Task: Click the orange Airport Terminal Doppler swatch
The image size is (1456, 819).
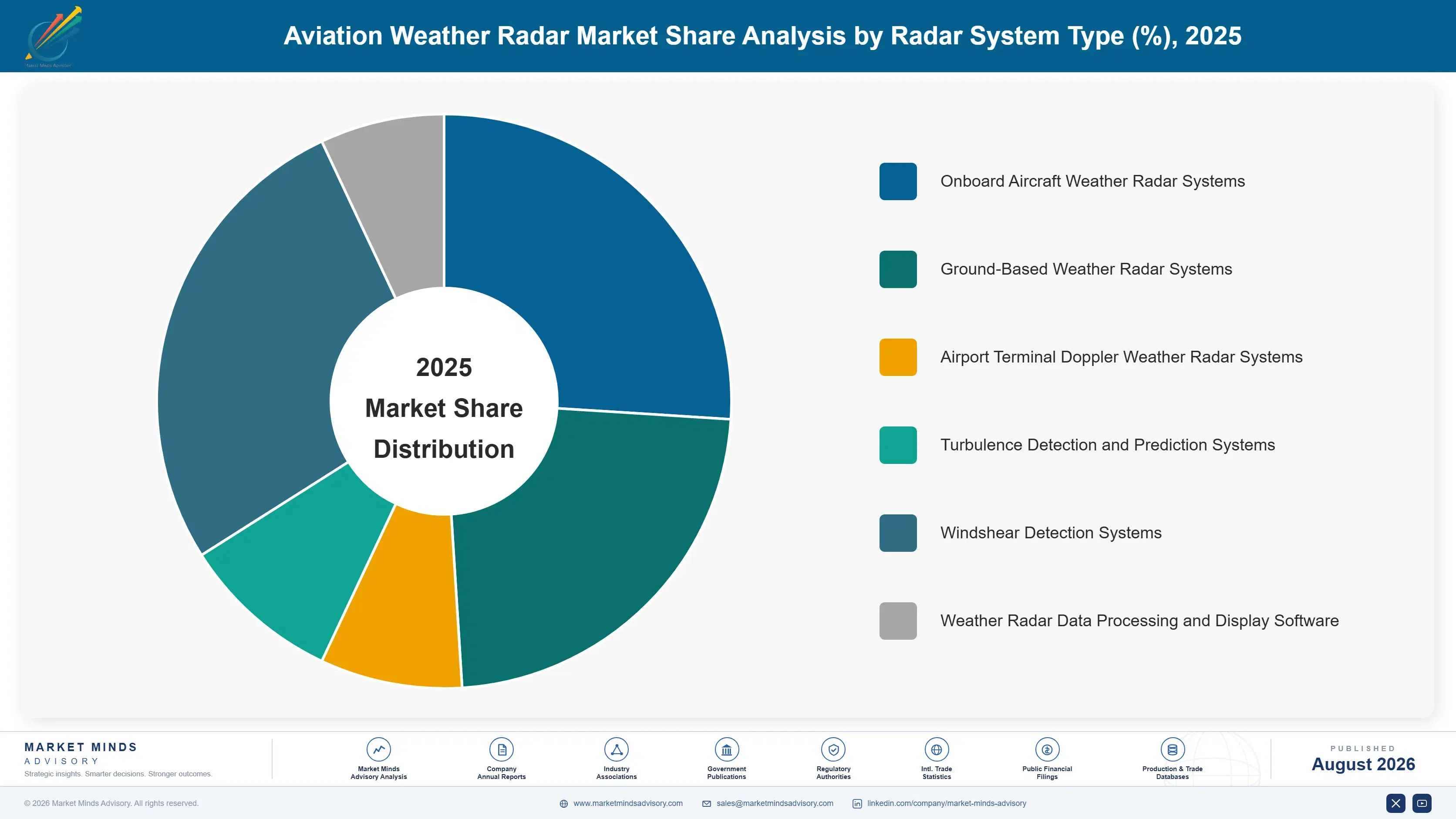Action: coord(897,357)
